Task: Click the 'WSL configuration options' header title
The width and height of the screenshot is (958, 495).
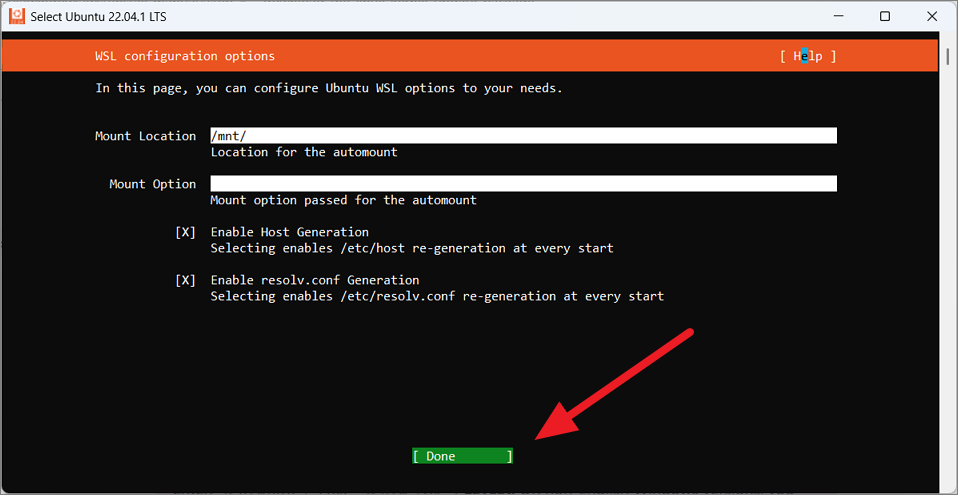Action: click(x=185, y=56)
